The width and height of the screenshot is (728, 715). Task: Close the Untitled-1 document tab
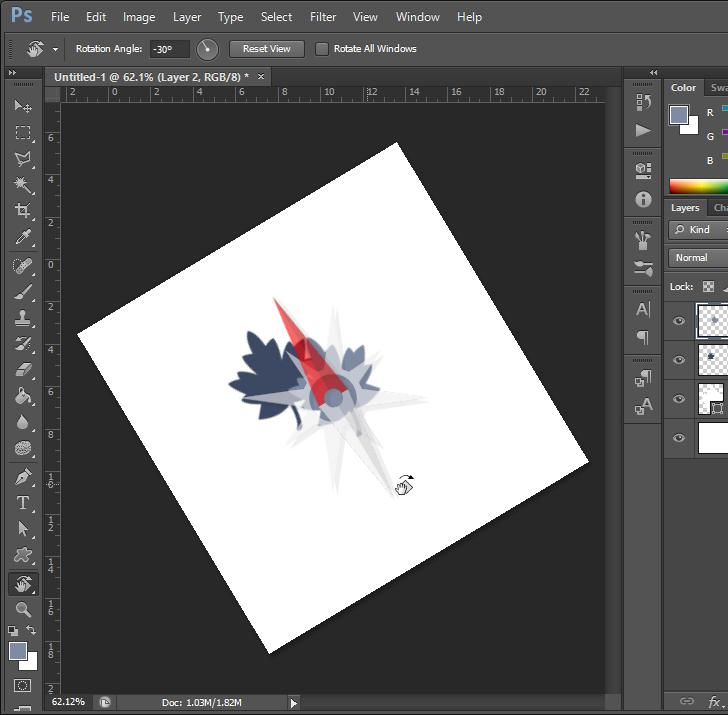[x=261, y=77]
